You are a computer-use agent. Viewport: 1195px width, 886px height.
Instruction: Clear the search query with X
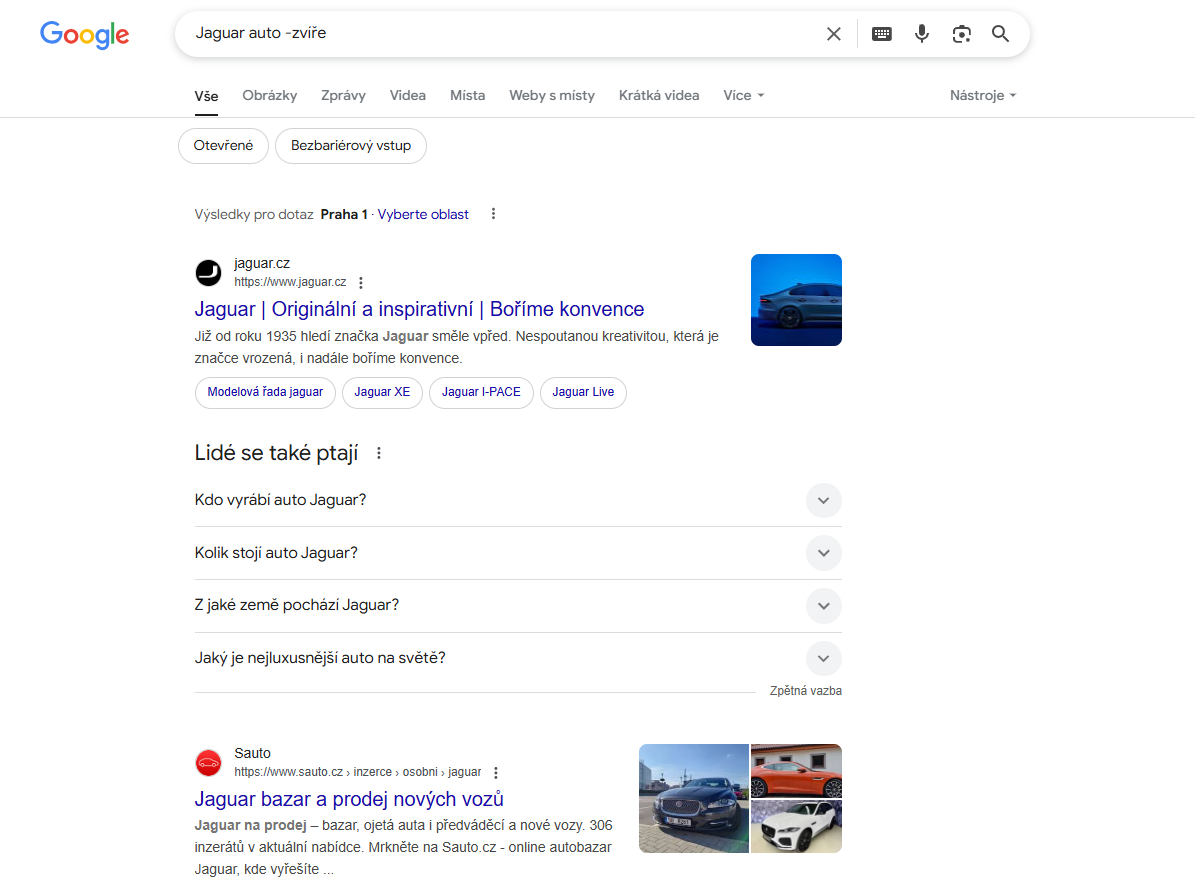[834, 34]
